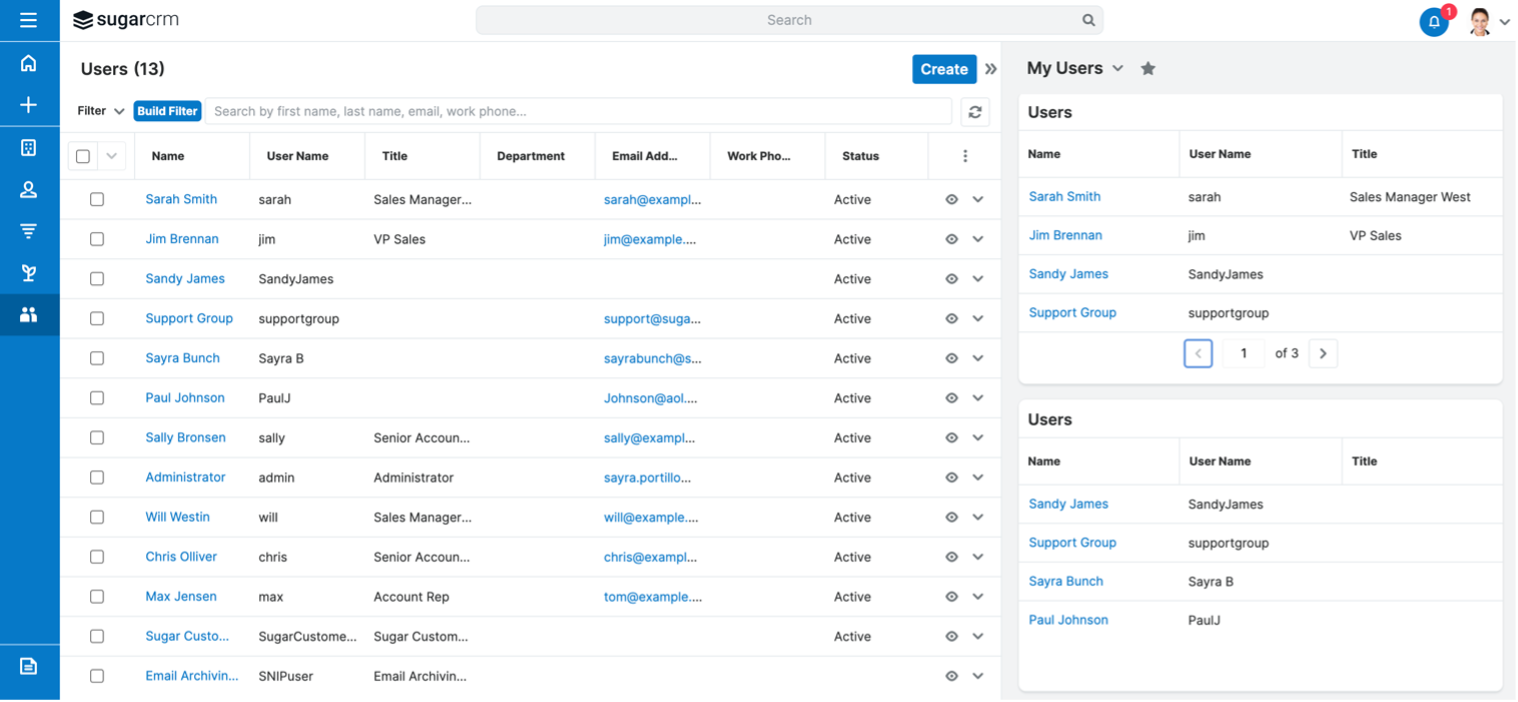Select the Administrator row checkbox
Image resolution: width=1518 pixels, height=702 pixels.
point(97,478)
